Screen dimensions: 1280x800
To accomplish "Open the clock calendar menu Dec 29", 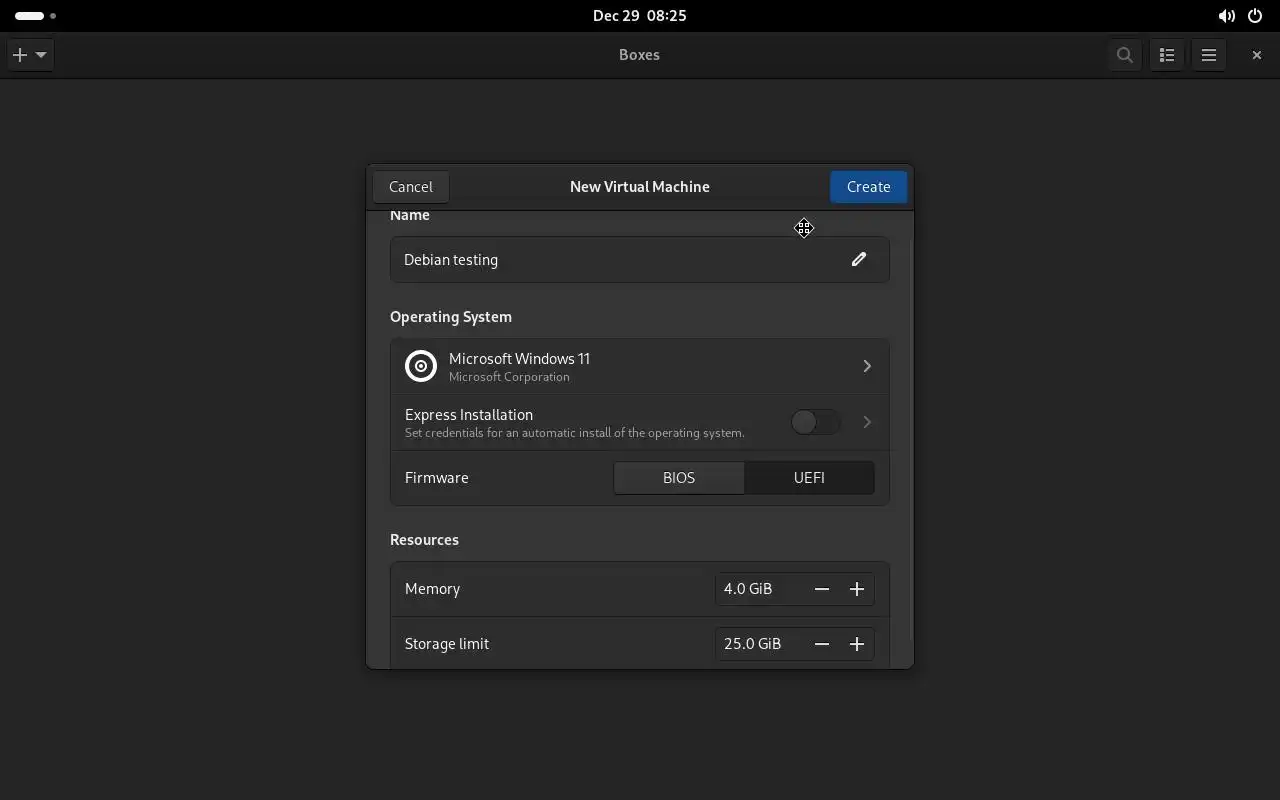I will point(639,16).
